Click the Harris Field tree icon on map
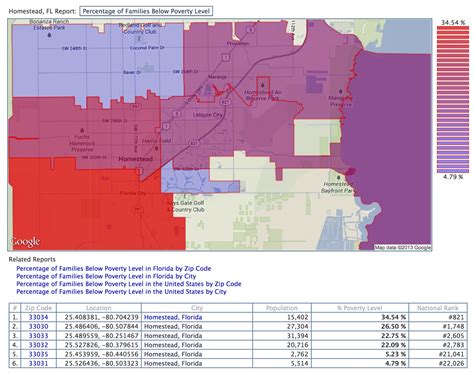The image size is (474, 381). click(x=157, y=148)
